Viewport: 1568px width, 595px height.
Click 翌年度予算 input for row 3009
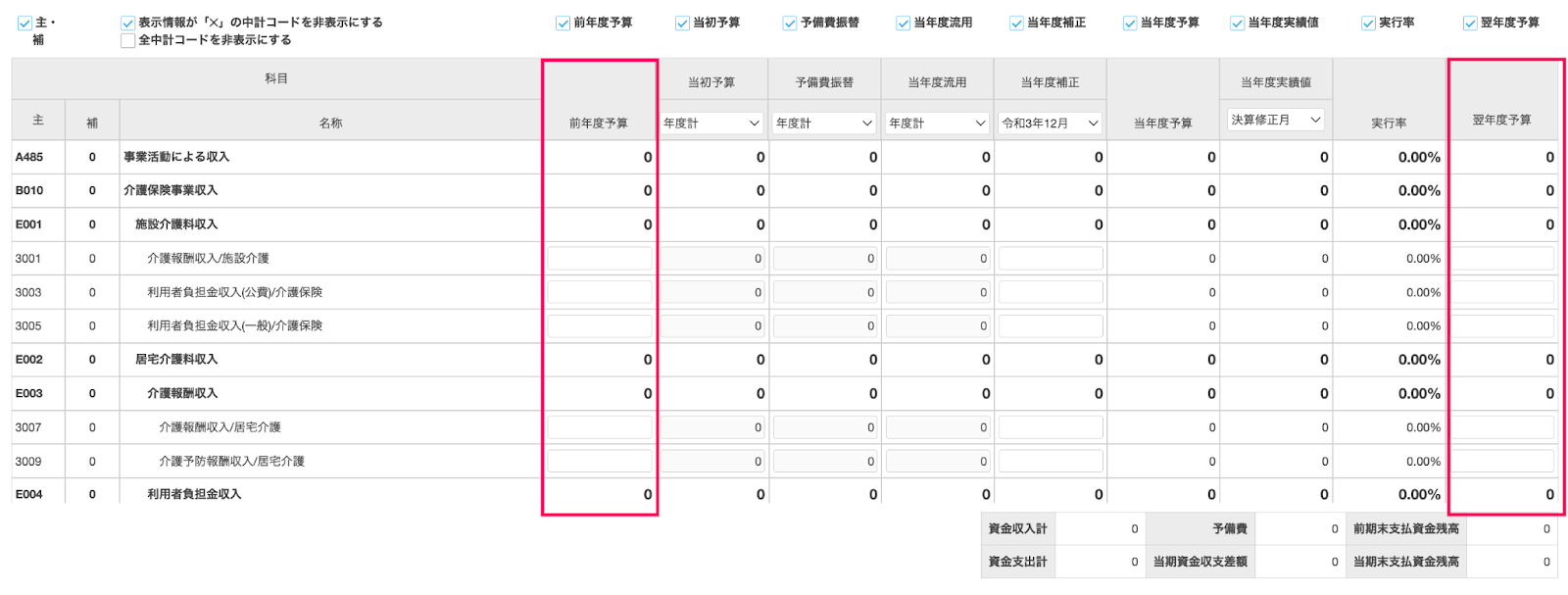click(x=1502, y=461)
